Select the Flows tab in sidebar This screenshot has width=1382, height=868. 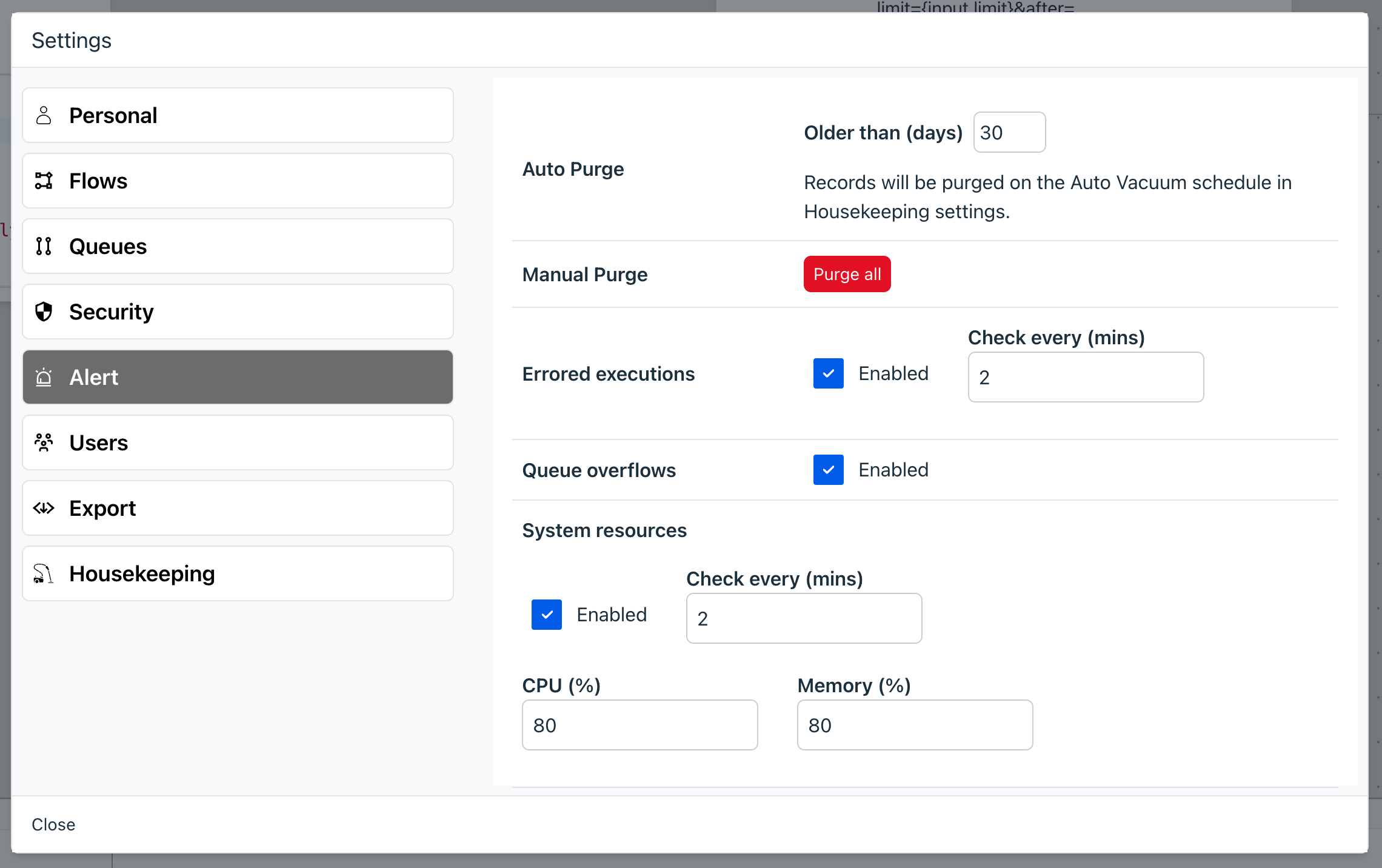point(237,180)
